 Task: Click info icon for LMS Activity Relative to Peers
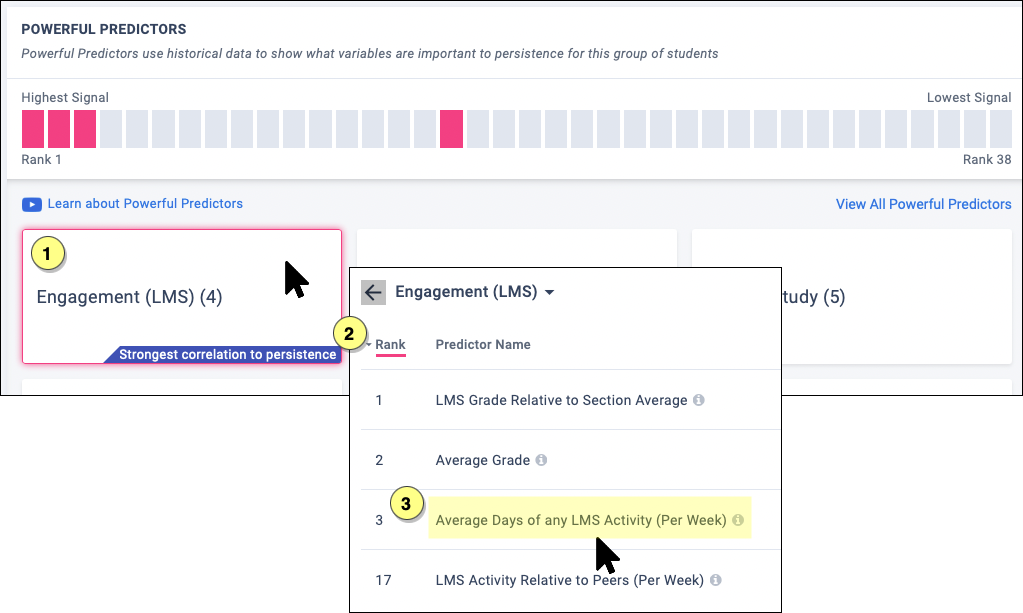pyautogui.click(x=716, y=580)
